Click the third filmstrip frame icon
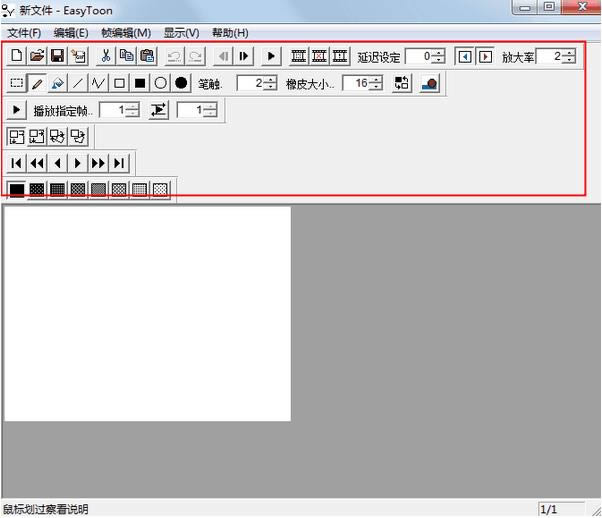 tap(340, 56)
